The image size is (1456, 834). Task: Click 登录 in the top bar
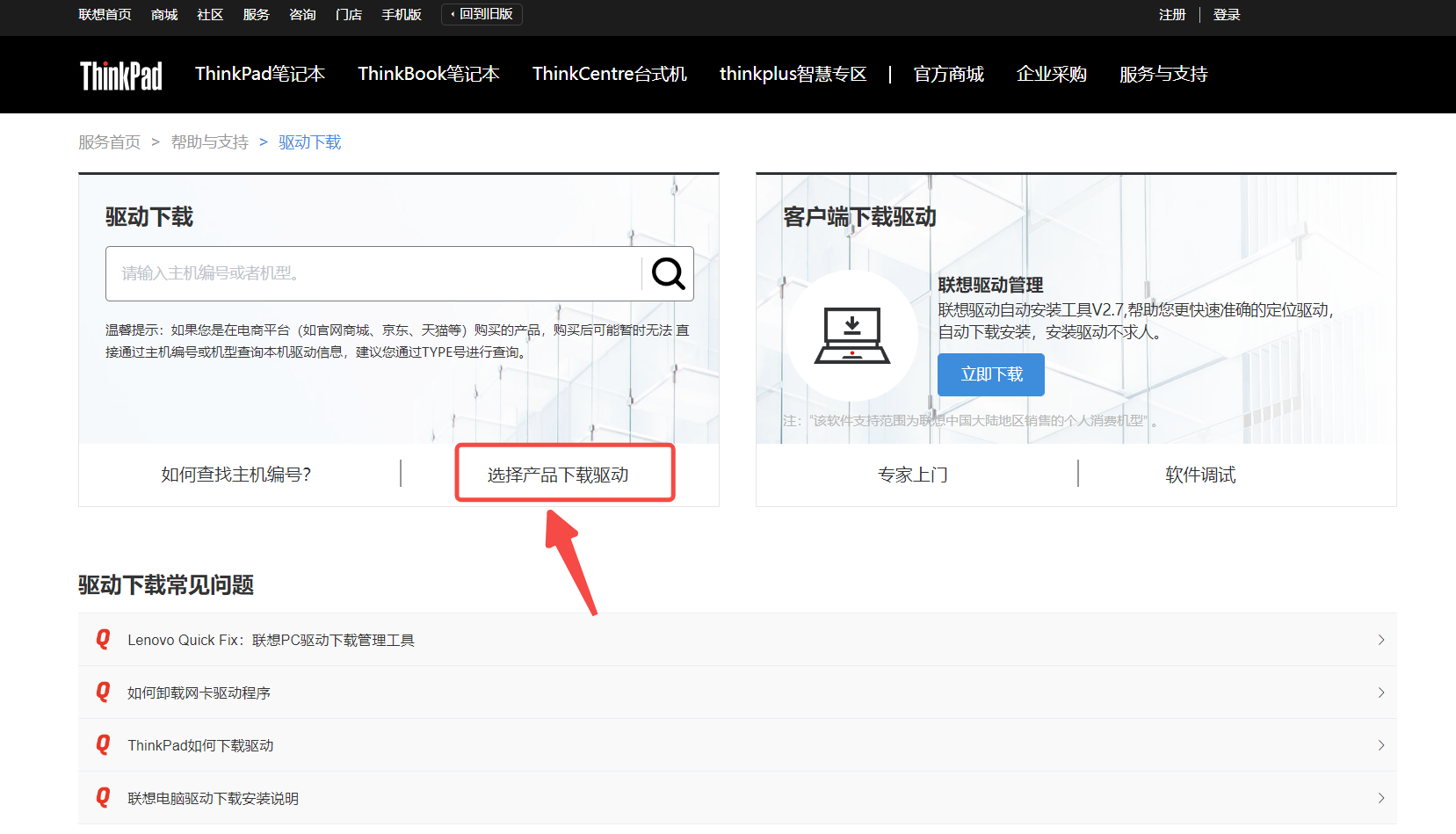(x=1226, y=15)
